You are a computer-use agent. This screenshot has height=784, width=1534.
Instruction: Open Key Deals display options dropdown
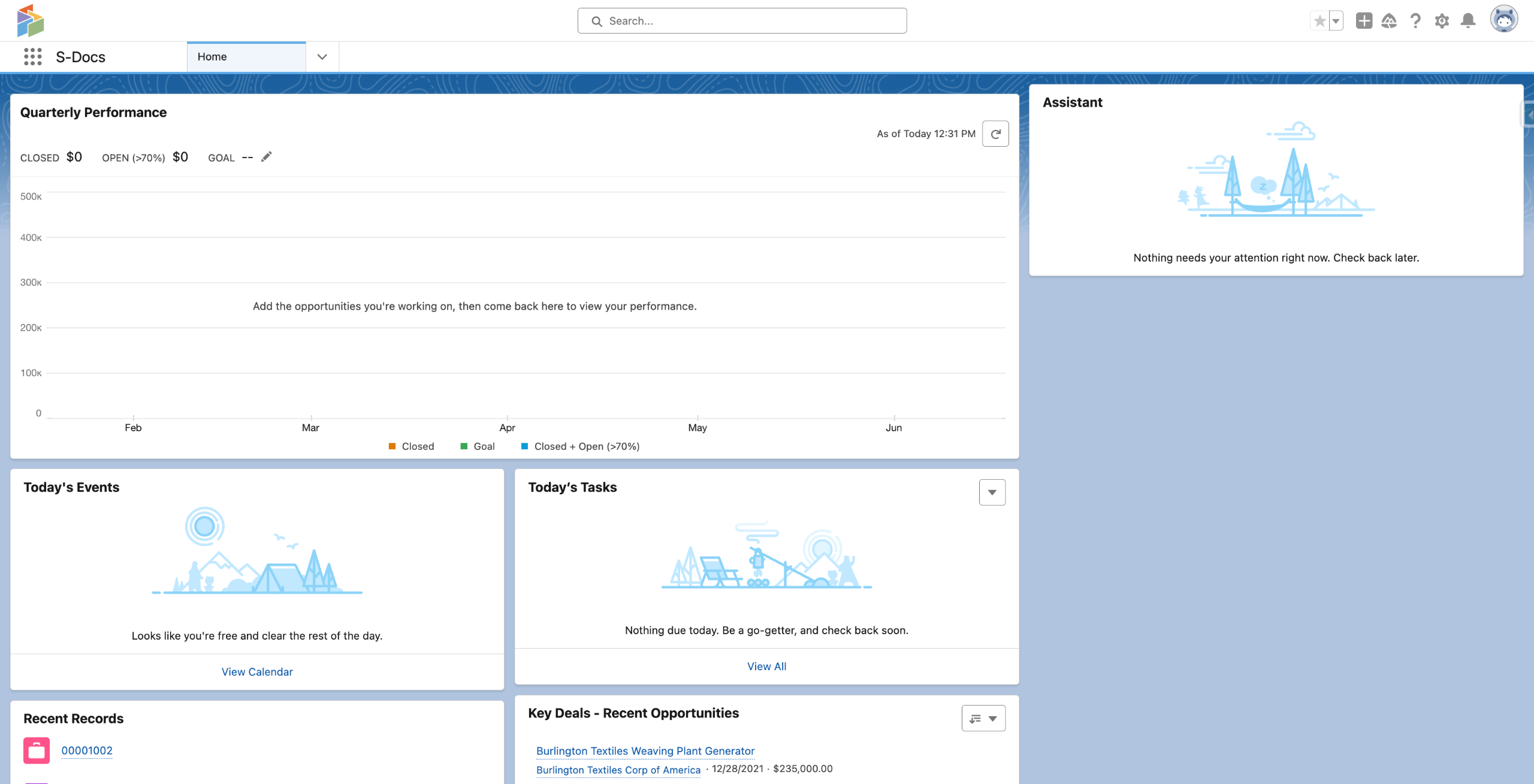(983, 718)
